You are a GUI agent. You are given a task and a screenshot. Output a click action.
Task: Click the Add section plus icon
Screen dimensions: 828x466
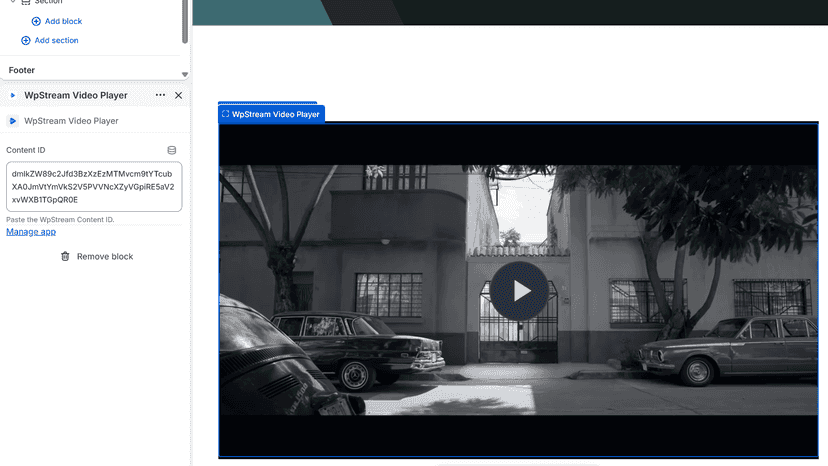(x=25, y=40)
